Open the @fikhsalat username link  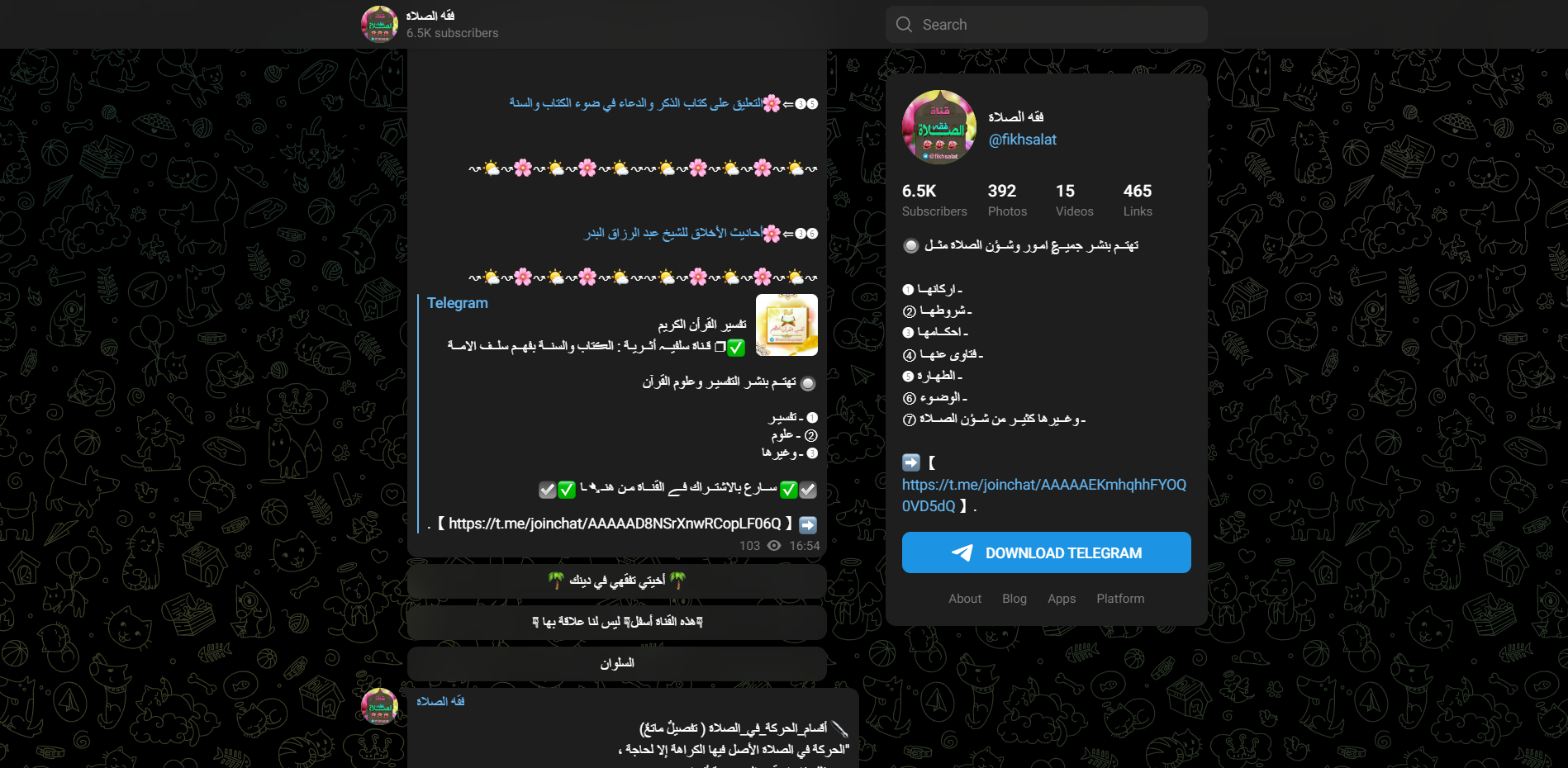(x=1023, y=140)
